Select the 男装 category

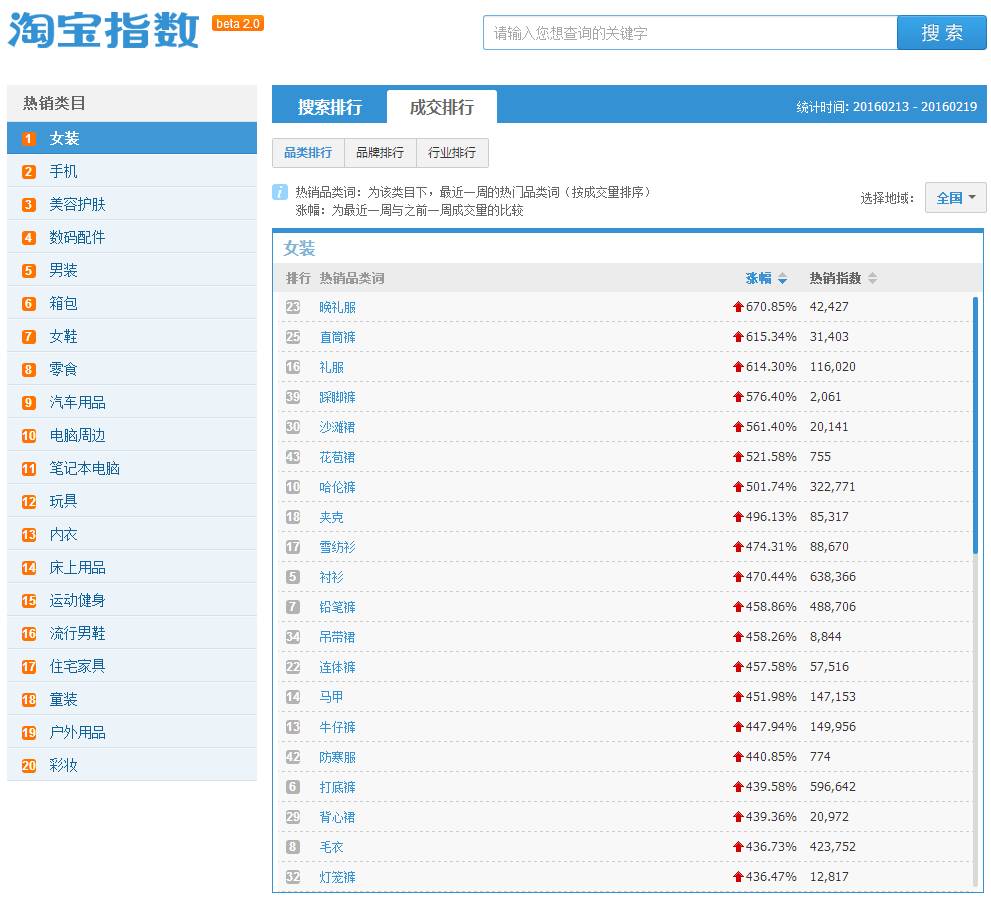(132, 270)
